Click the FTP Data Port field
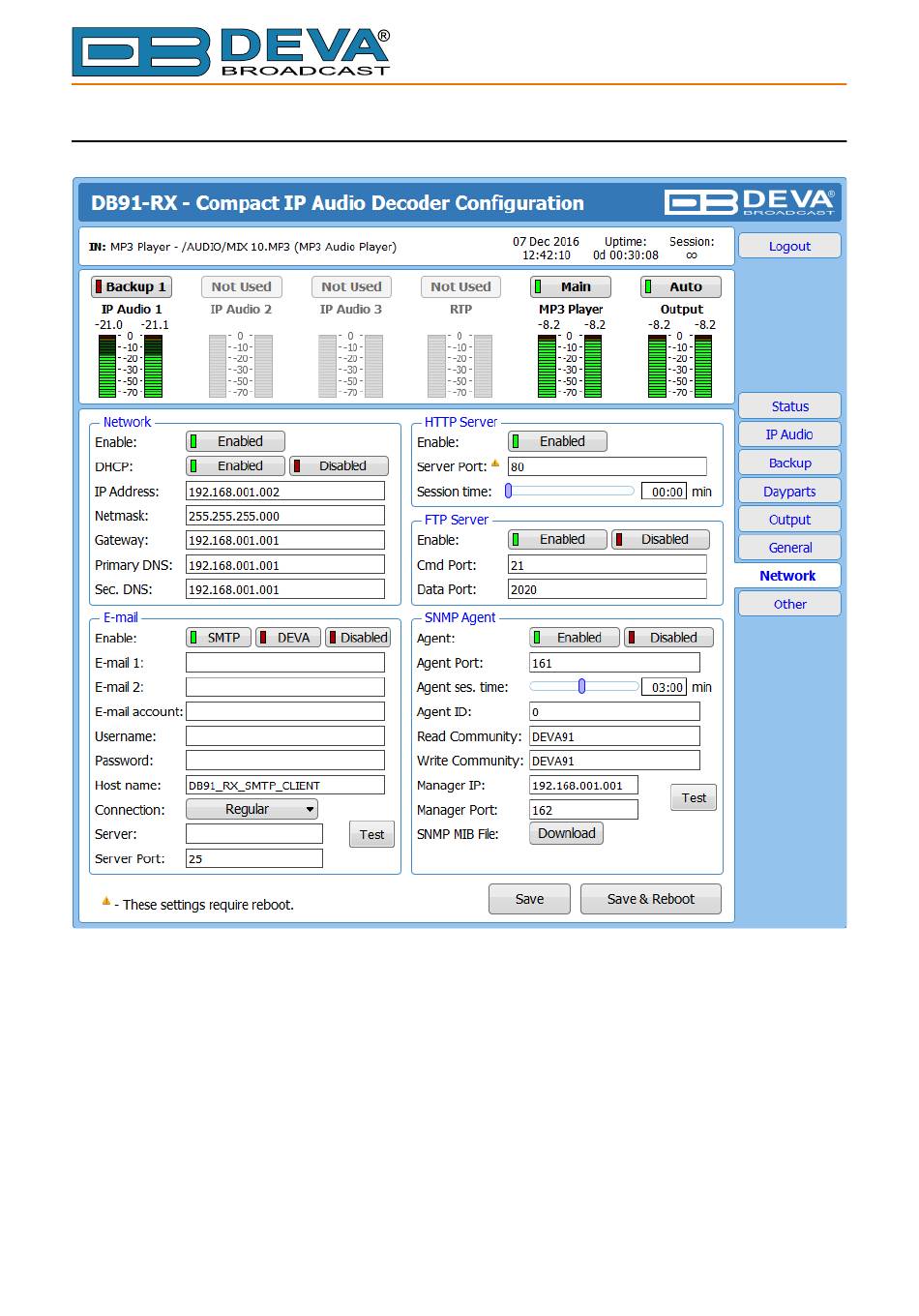This screenshot has height=1316, width=919. coord(608,589)
